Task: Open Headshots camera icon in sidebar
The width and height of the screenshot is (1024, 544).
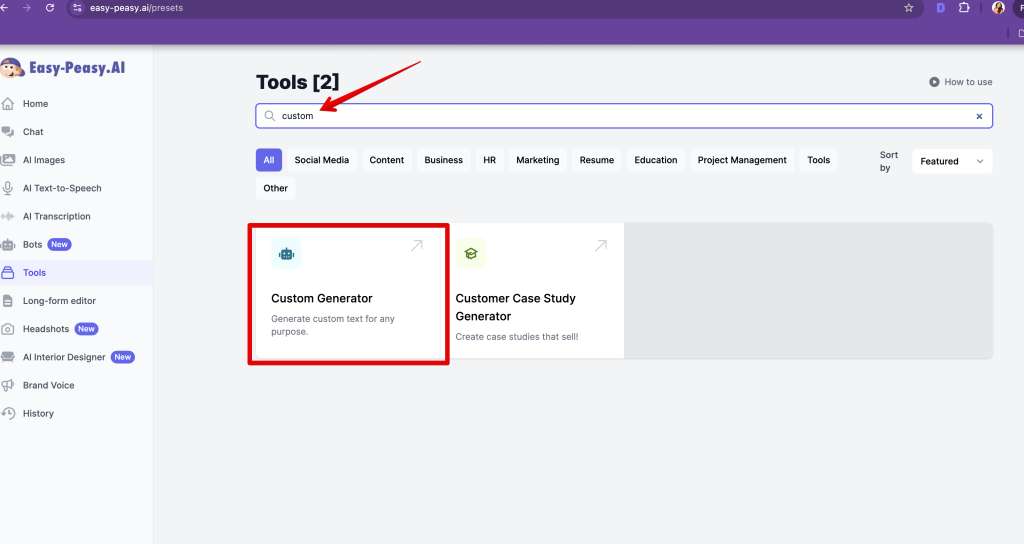Action: [x=8, y=329]
